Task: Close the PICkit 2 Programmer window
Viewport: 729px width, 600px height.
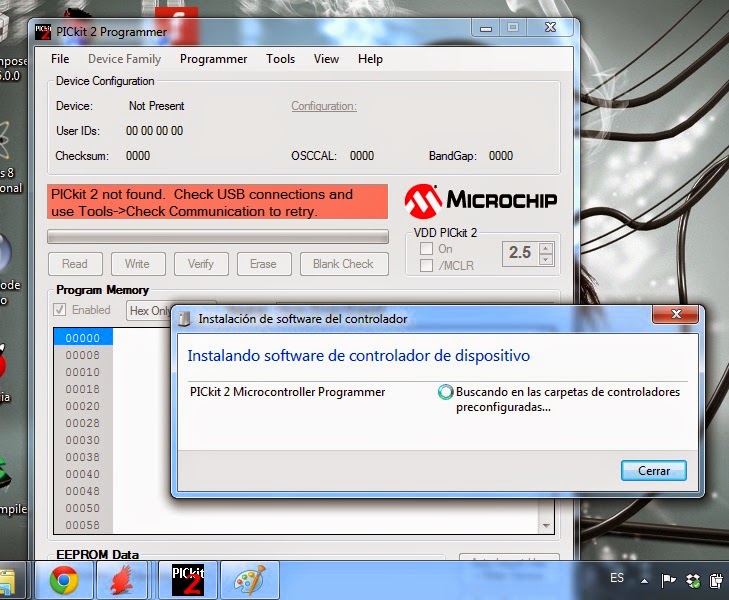Action: [x=550, y=28]
